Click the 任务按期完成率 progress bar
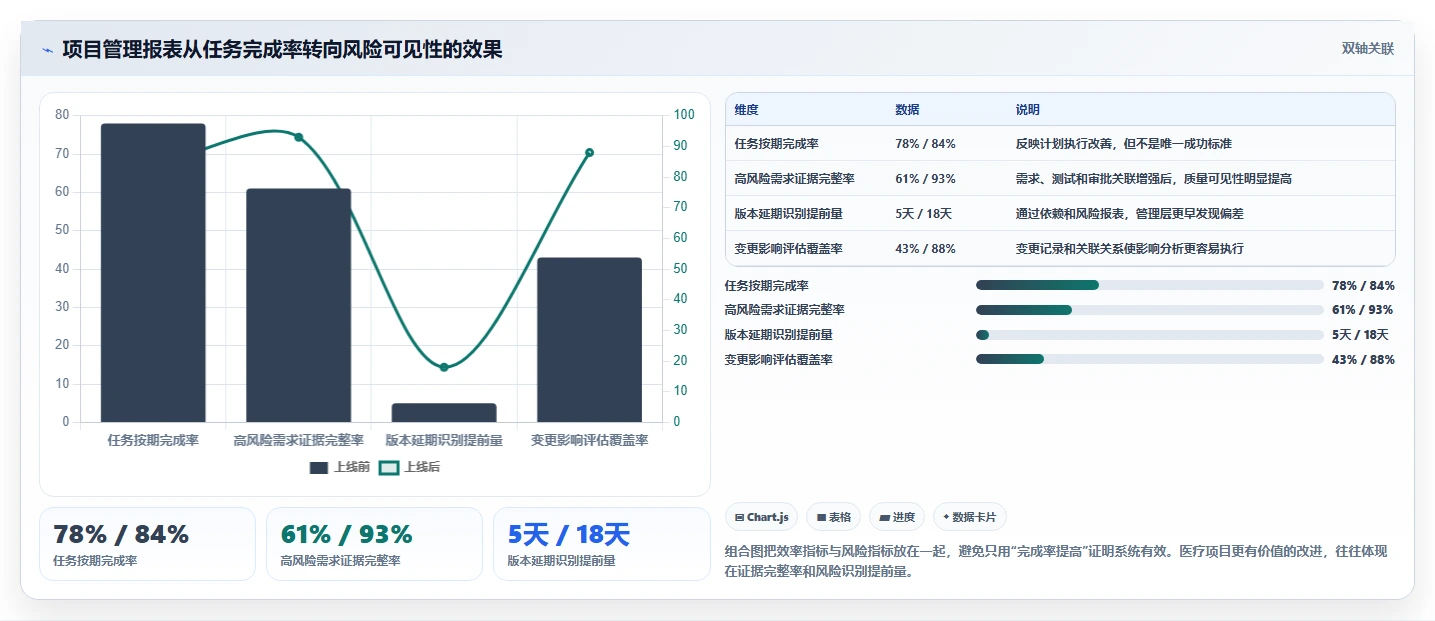 [1150, 285]
